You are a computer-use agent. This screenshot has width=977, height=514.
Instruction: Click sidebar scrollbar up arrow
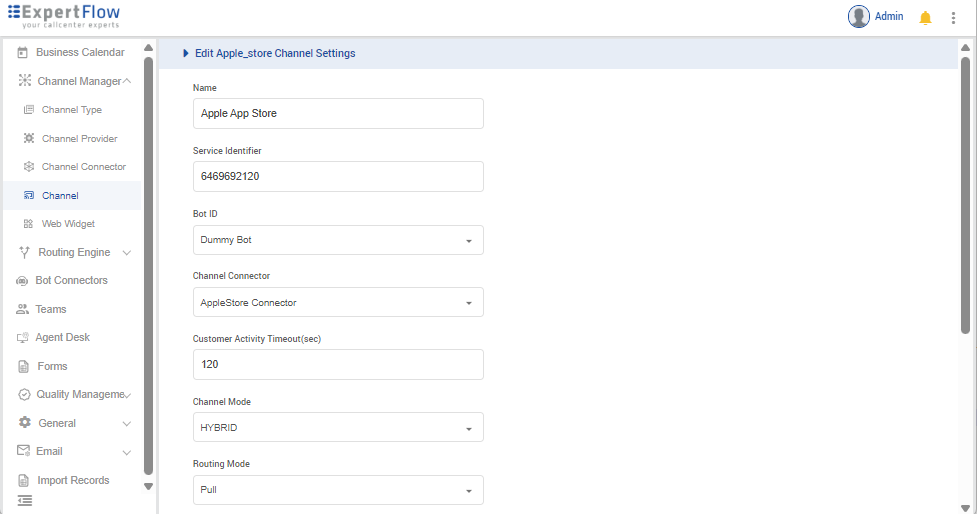pyautogui.click(x=148, y=48)
